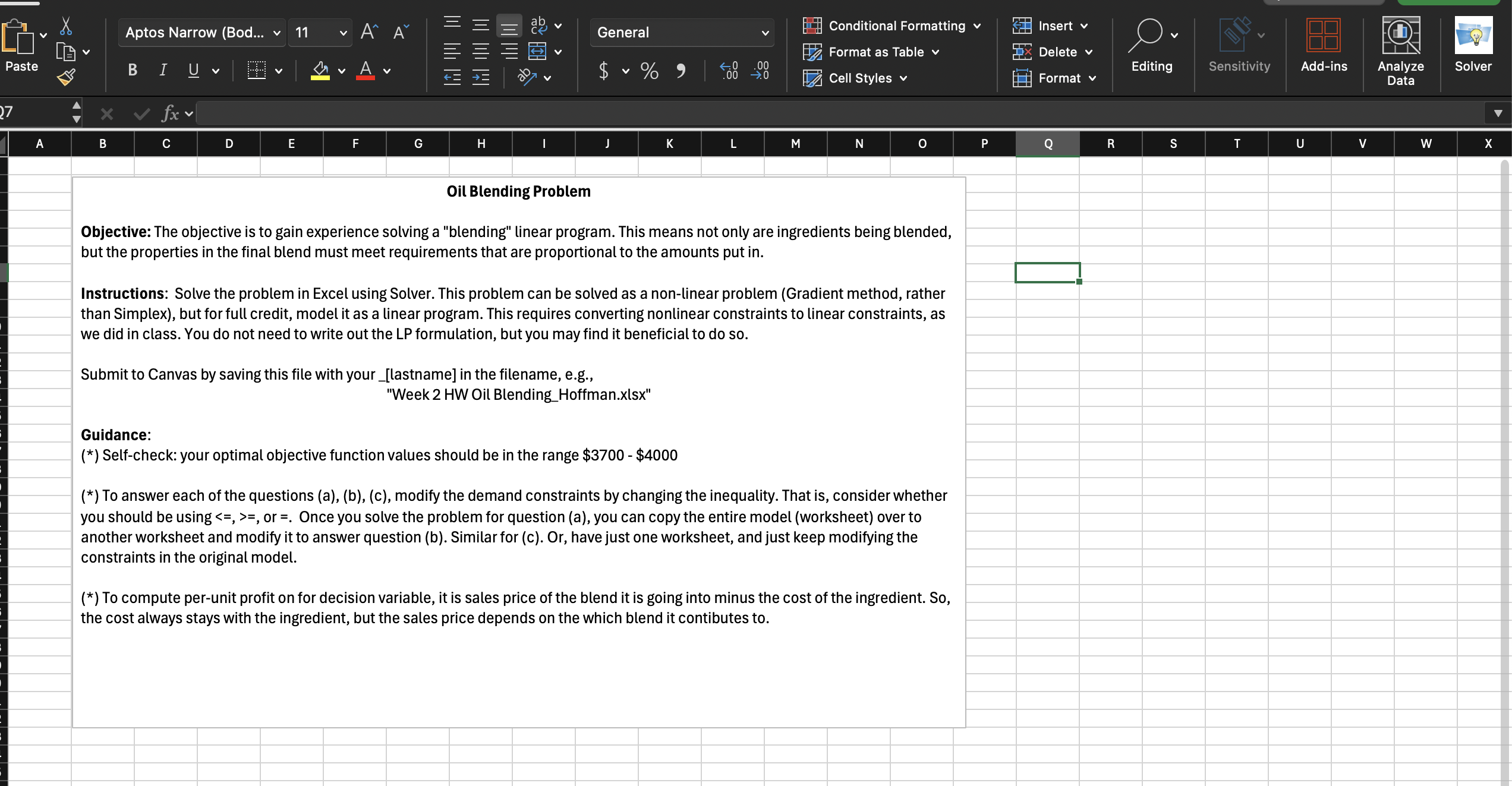Click the Wrap Text icon
1512x786 pixels.
click(x=540, y=25)
